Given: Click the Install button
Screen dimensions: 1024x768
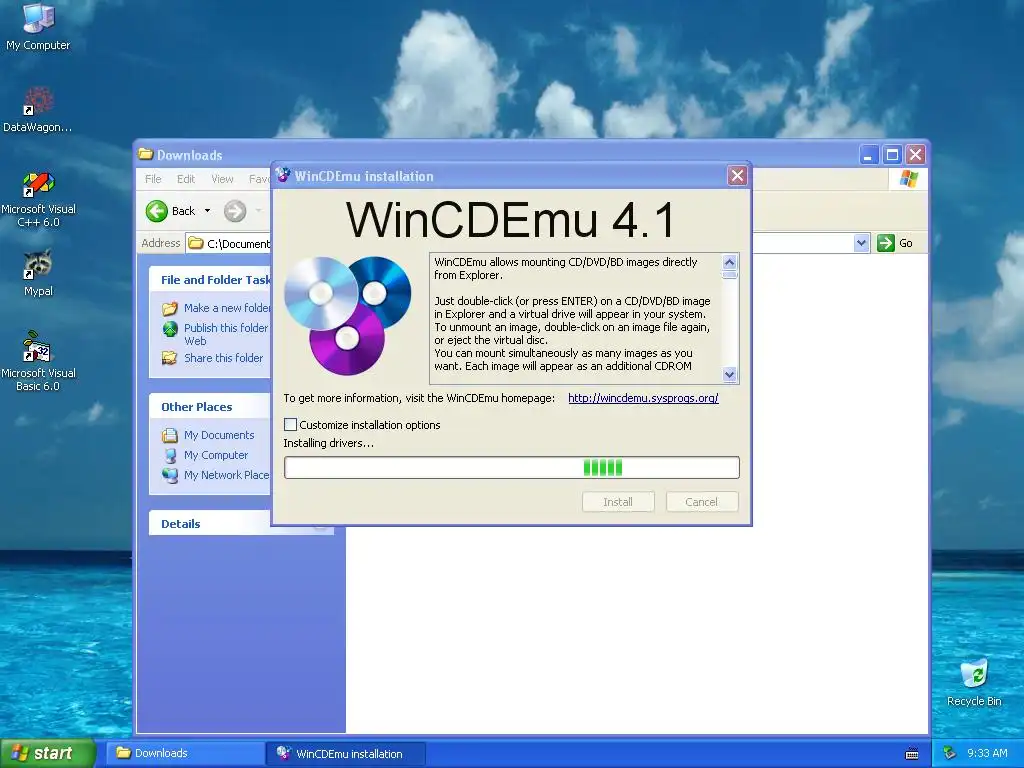Looking at the screenshot, I should (618, 502).
